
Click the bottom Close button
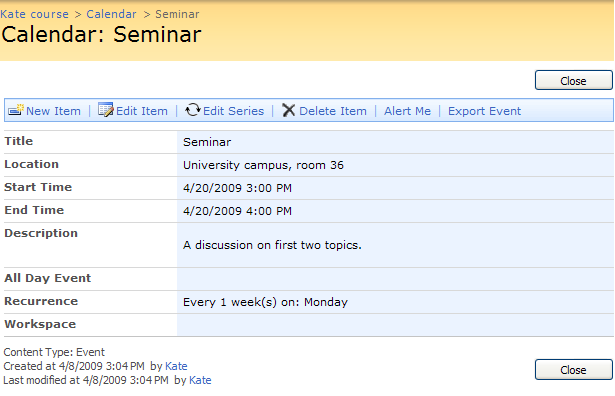(573, 369)
